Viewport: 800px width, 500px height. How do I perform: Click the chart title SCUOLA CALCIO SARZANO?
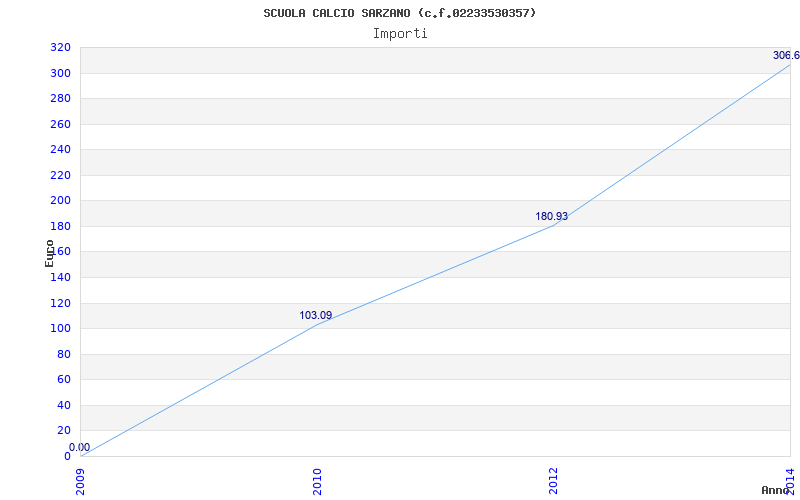pyautogui.click(x=399, y=13)
